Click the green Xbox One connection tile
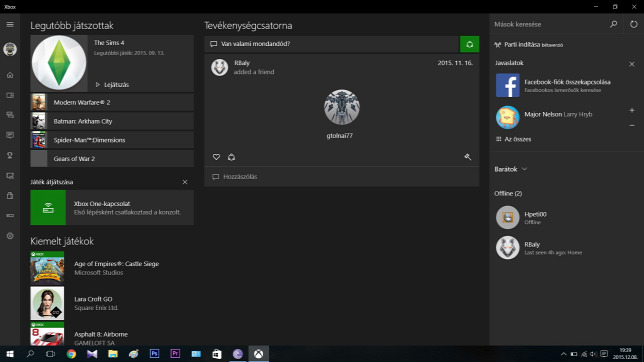 point(48,208)
